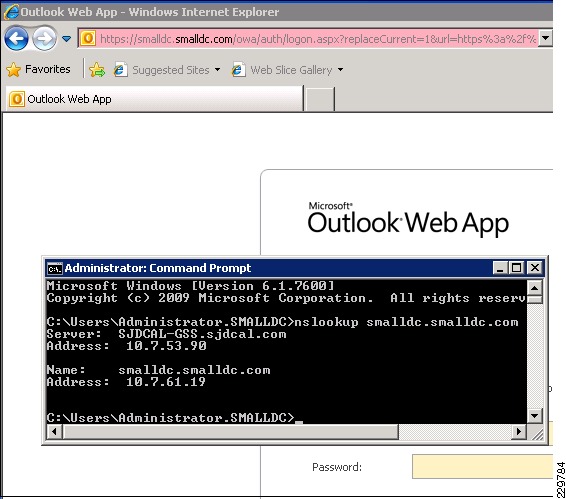Expand the Web Slice Gallery dropdown arrow
Screen dimensions: 566x499
[340, 69]
